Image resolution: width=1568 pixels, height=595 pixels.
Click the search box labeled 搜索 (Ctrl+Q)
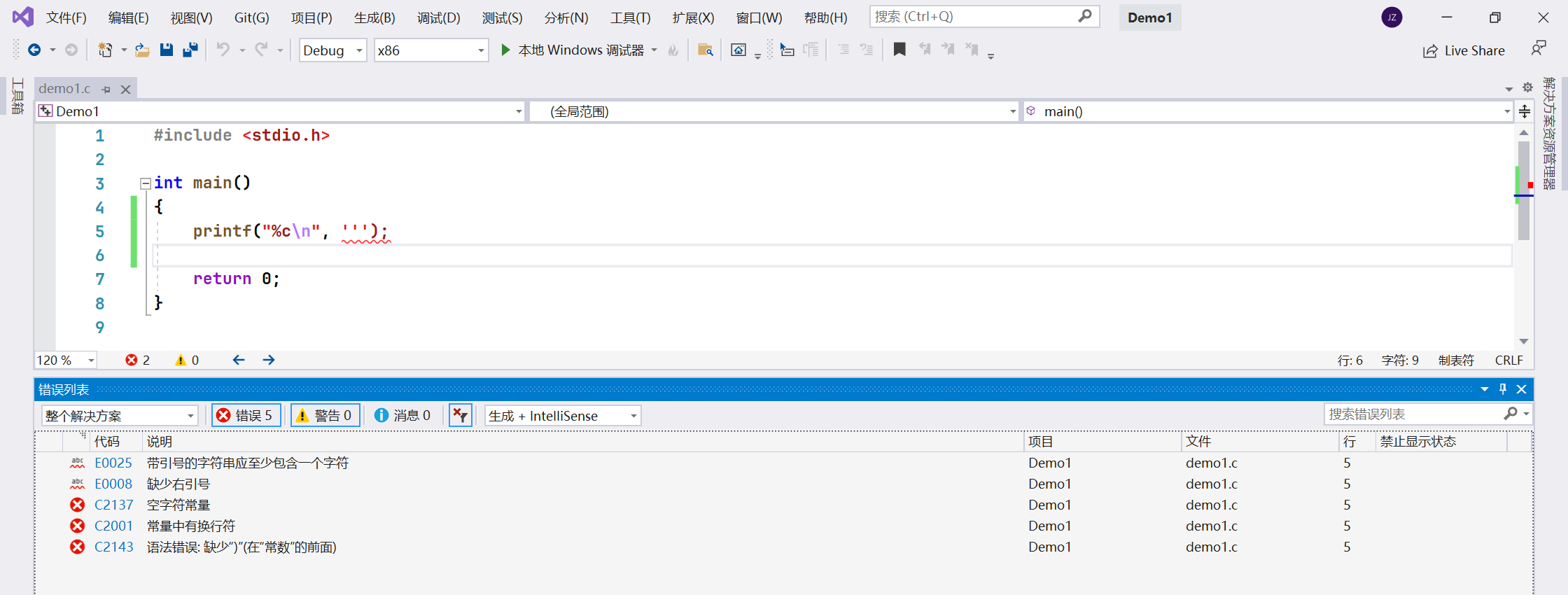coord(976,16)
